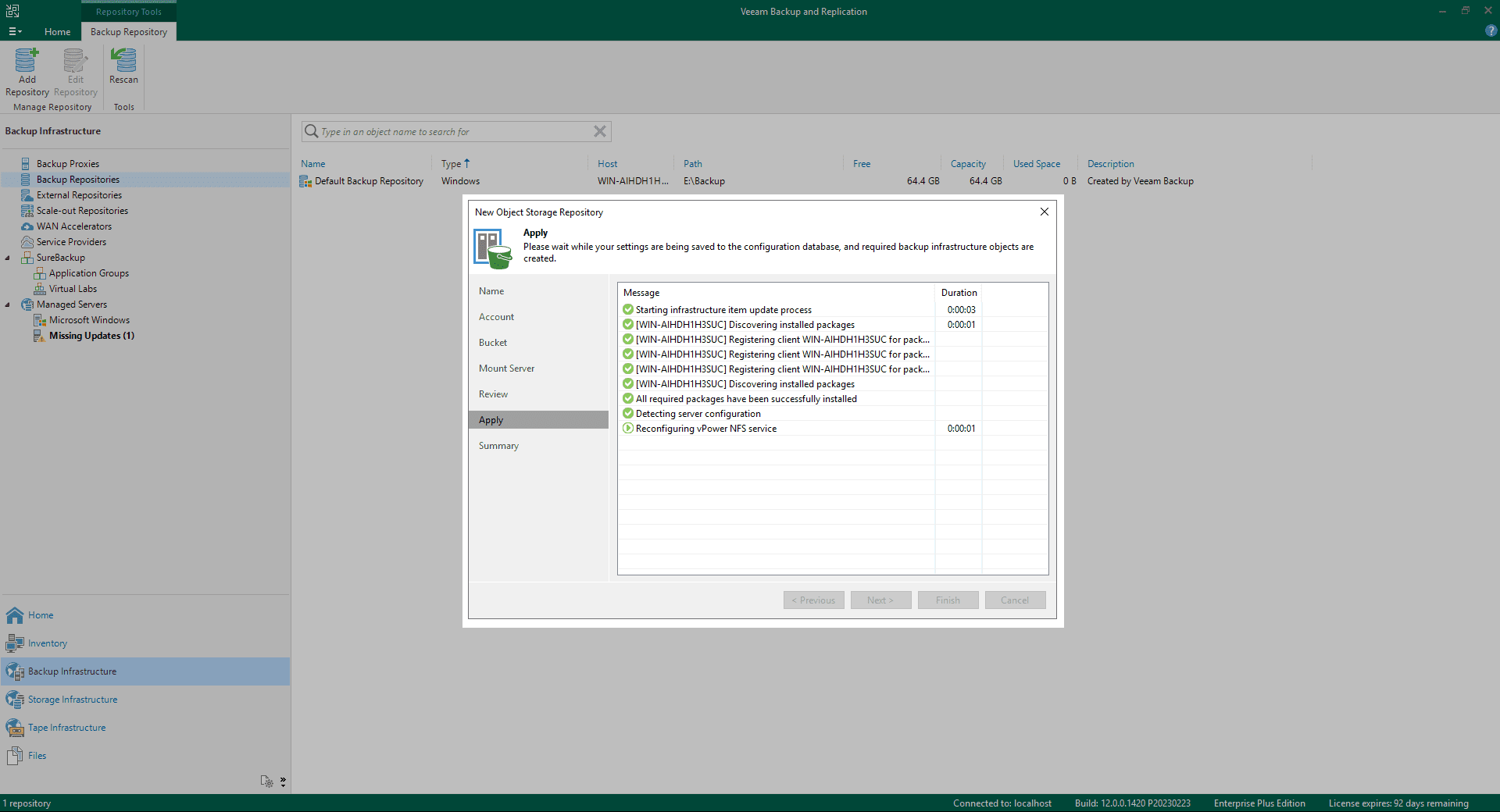Open the help question mark icon

pyautogui.click(x=1491, y=31)
